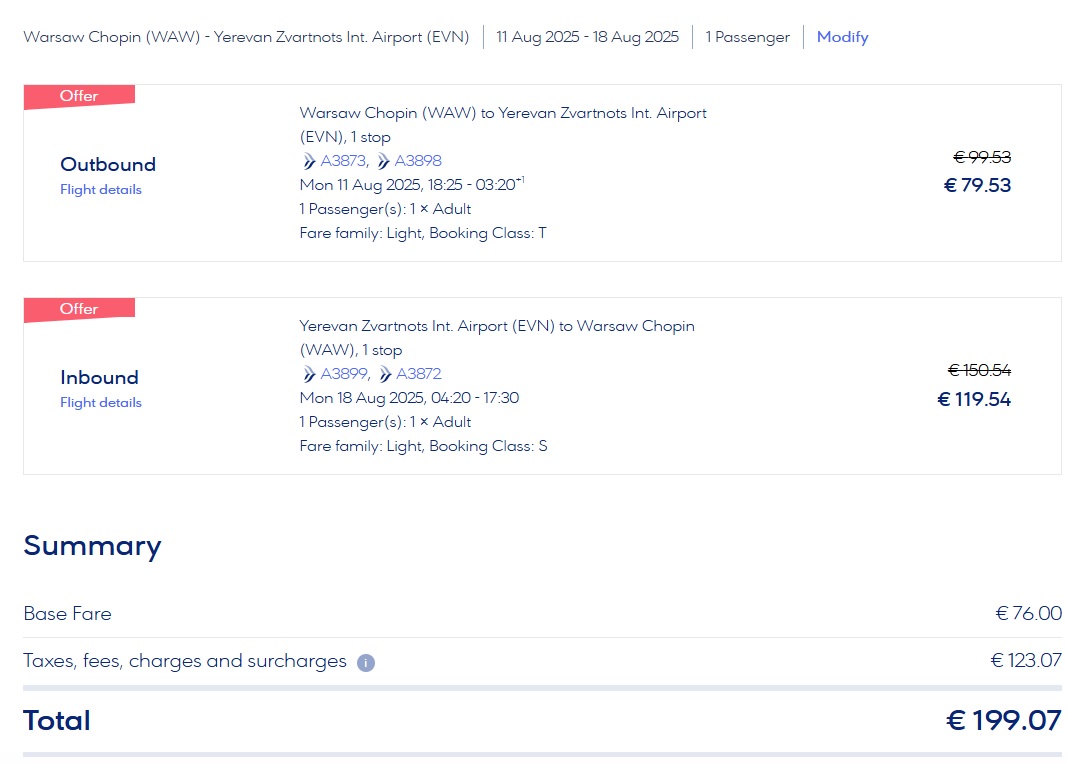Click the Aegean logo beside A3873
This screenshot has width=1067, height=765.
[309, 161]
